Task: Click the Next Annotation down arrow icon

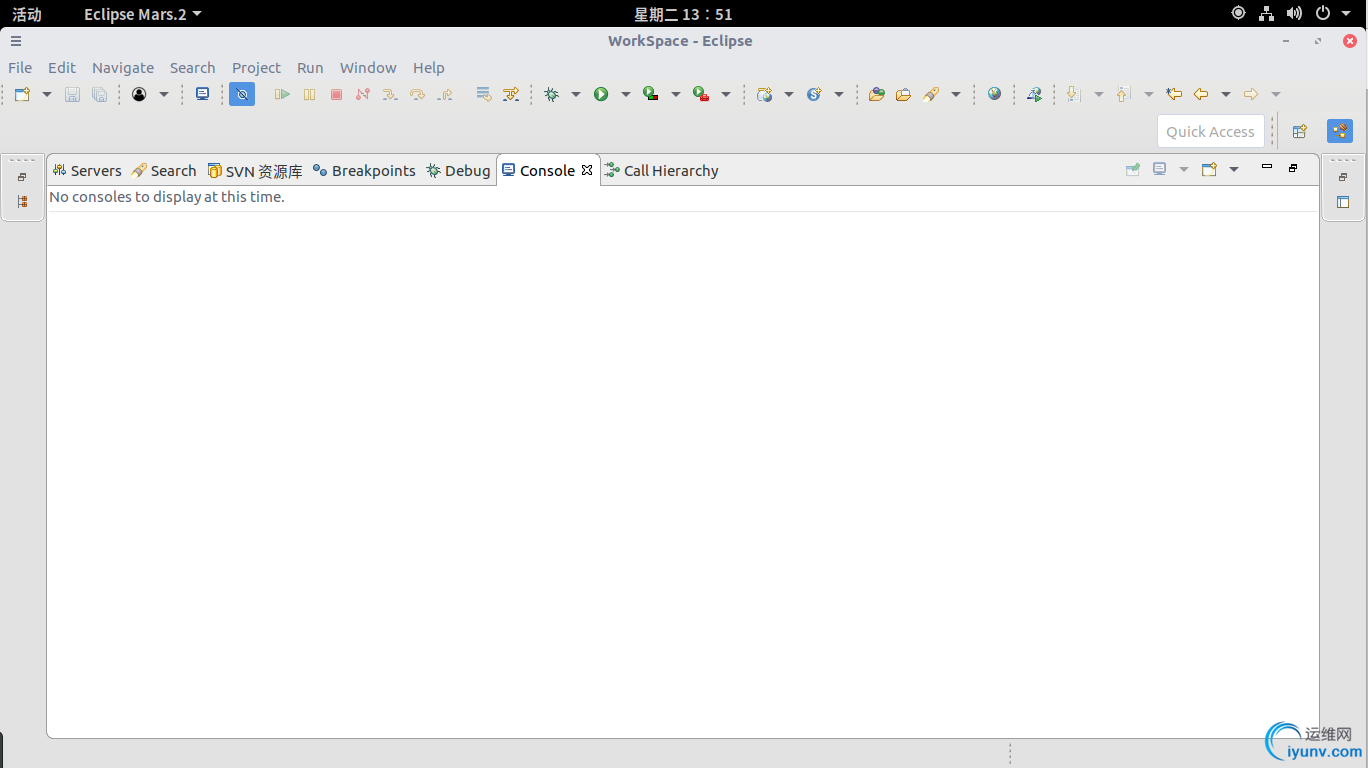Action: click(1073, 94)
